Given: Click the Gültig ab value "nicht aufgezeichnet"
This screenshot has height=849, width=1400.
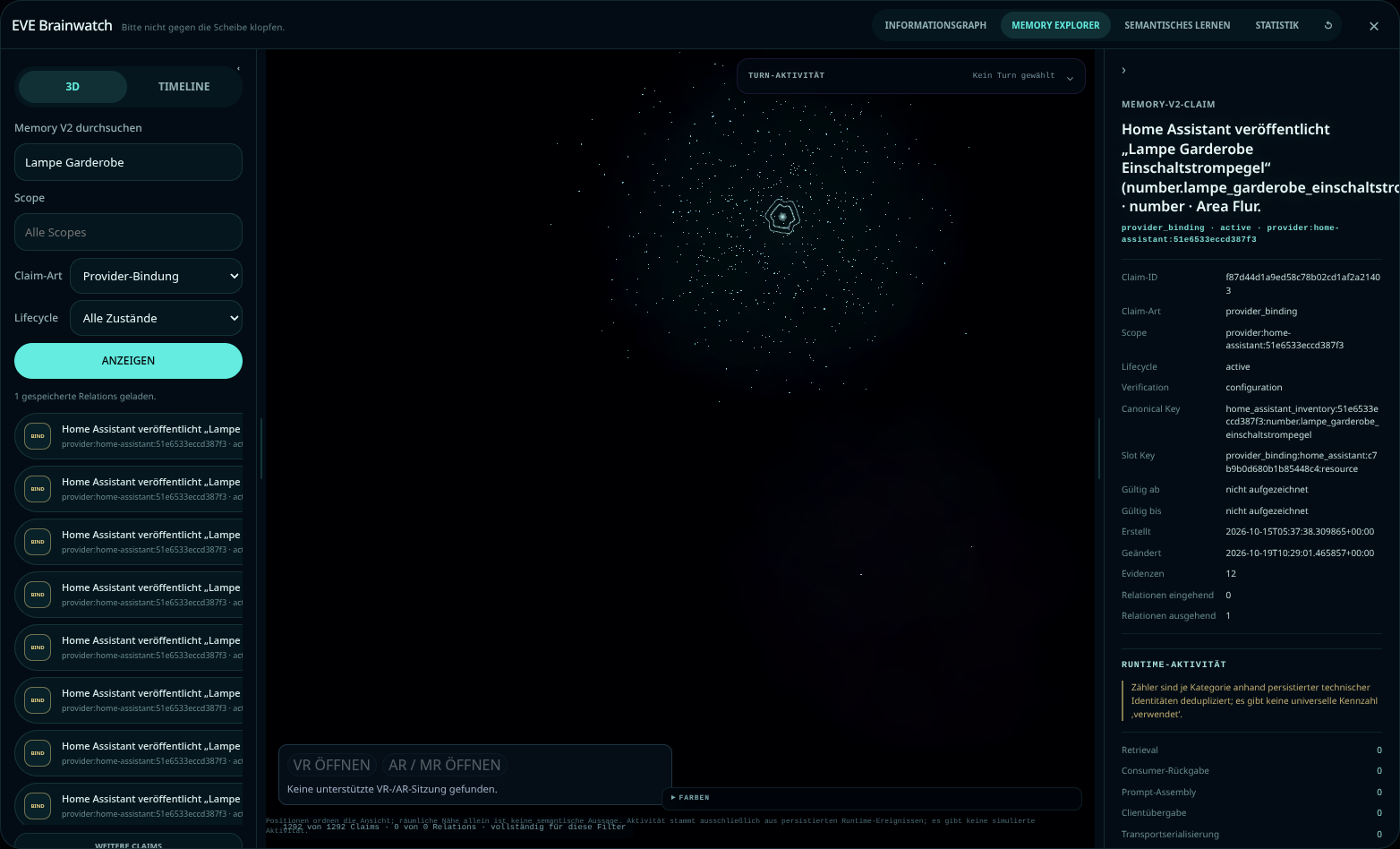Looking at the screenshot, I should pyautogui.click(x=1267, y=490).
